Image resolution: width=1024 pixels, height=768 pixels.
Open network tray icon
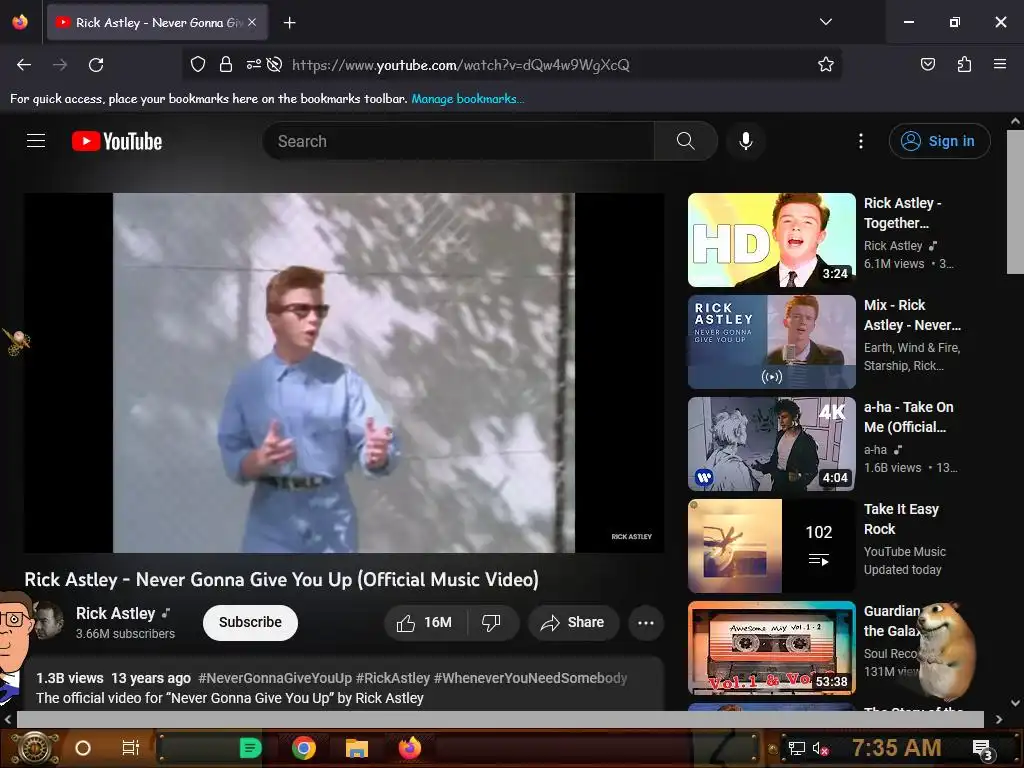tap(797, 748)
